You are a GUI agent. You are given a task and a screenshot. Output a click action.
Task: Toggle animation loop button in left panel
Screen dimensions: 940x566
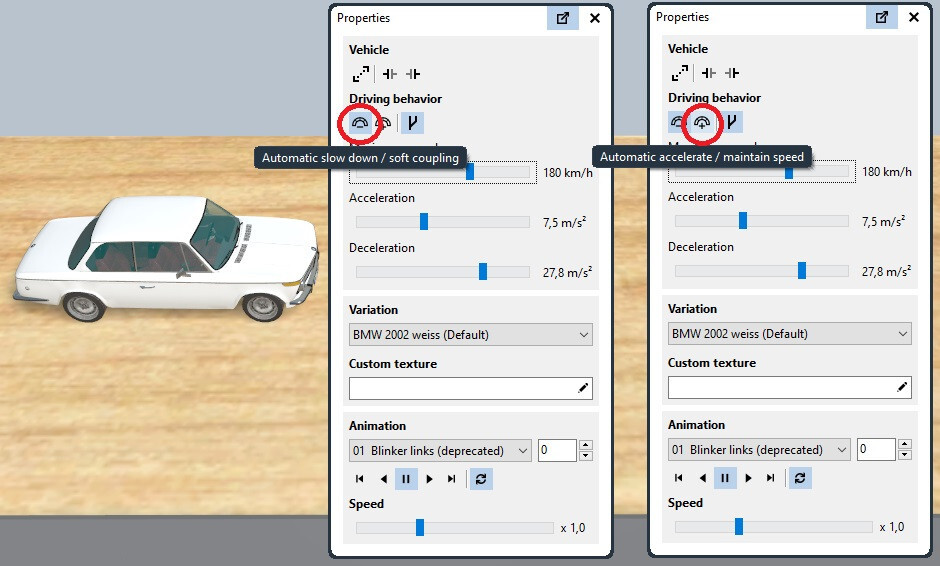coord(481,478)
